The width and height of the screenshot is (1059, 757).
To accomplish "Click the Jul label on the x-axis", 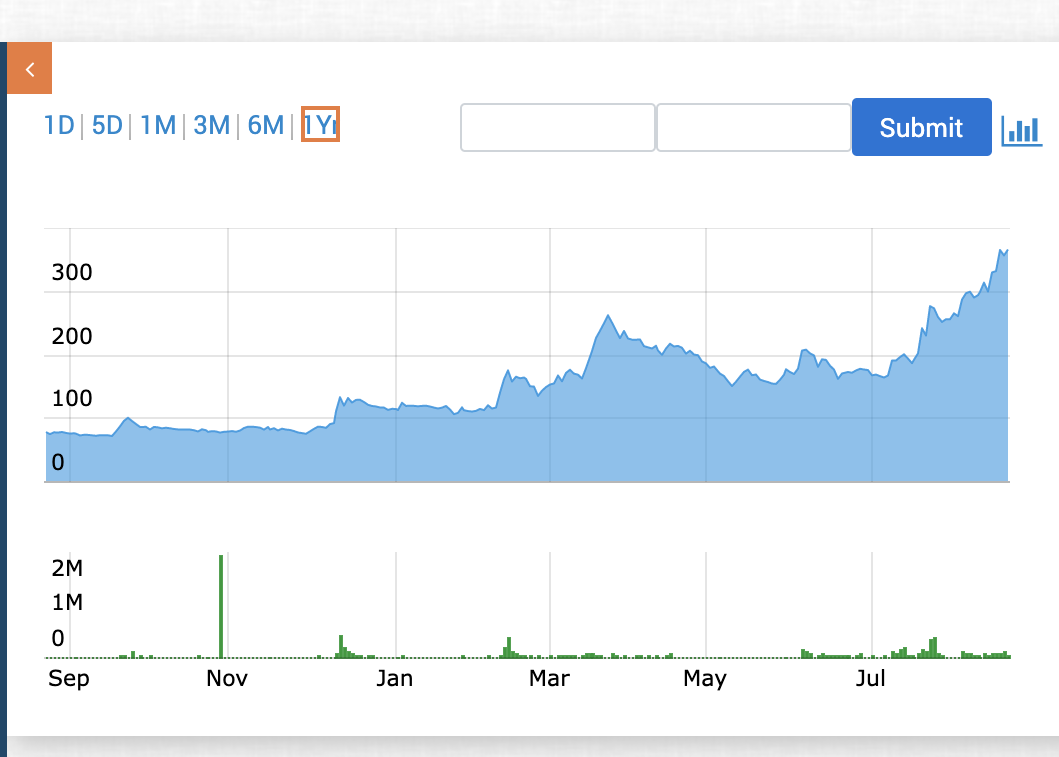I will click(871, 679).
